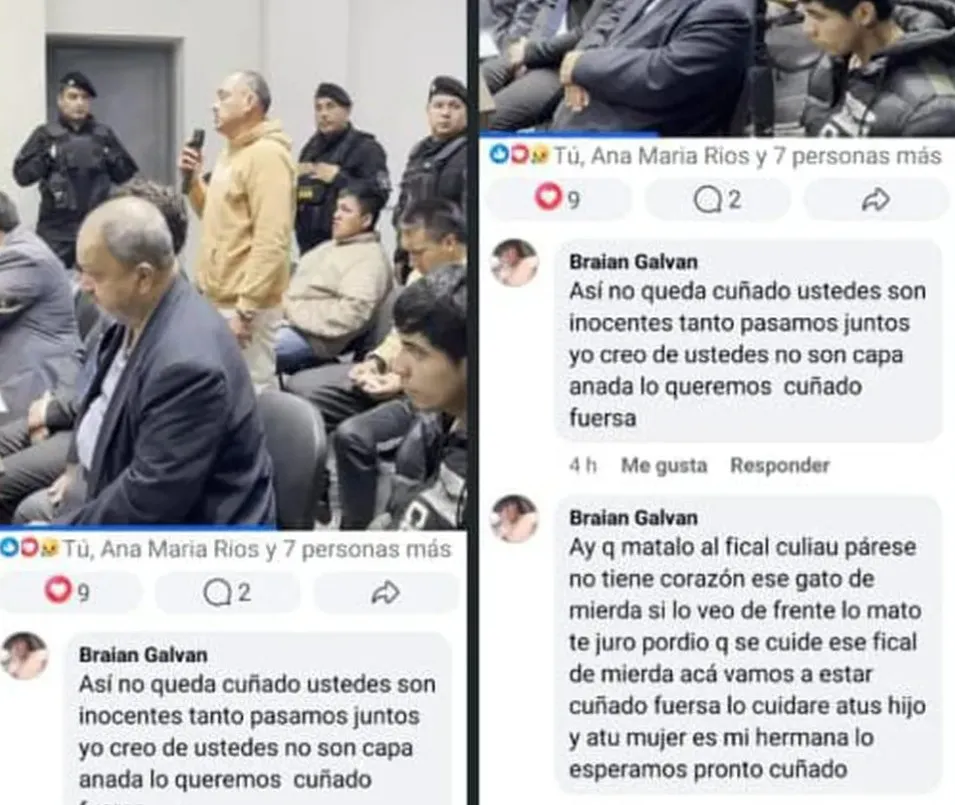Screen dimensions: 955x805
Task: View the 'Tú, Ana Maria Rios y 7 personas más' list on the right
Action: [747, 156]
